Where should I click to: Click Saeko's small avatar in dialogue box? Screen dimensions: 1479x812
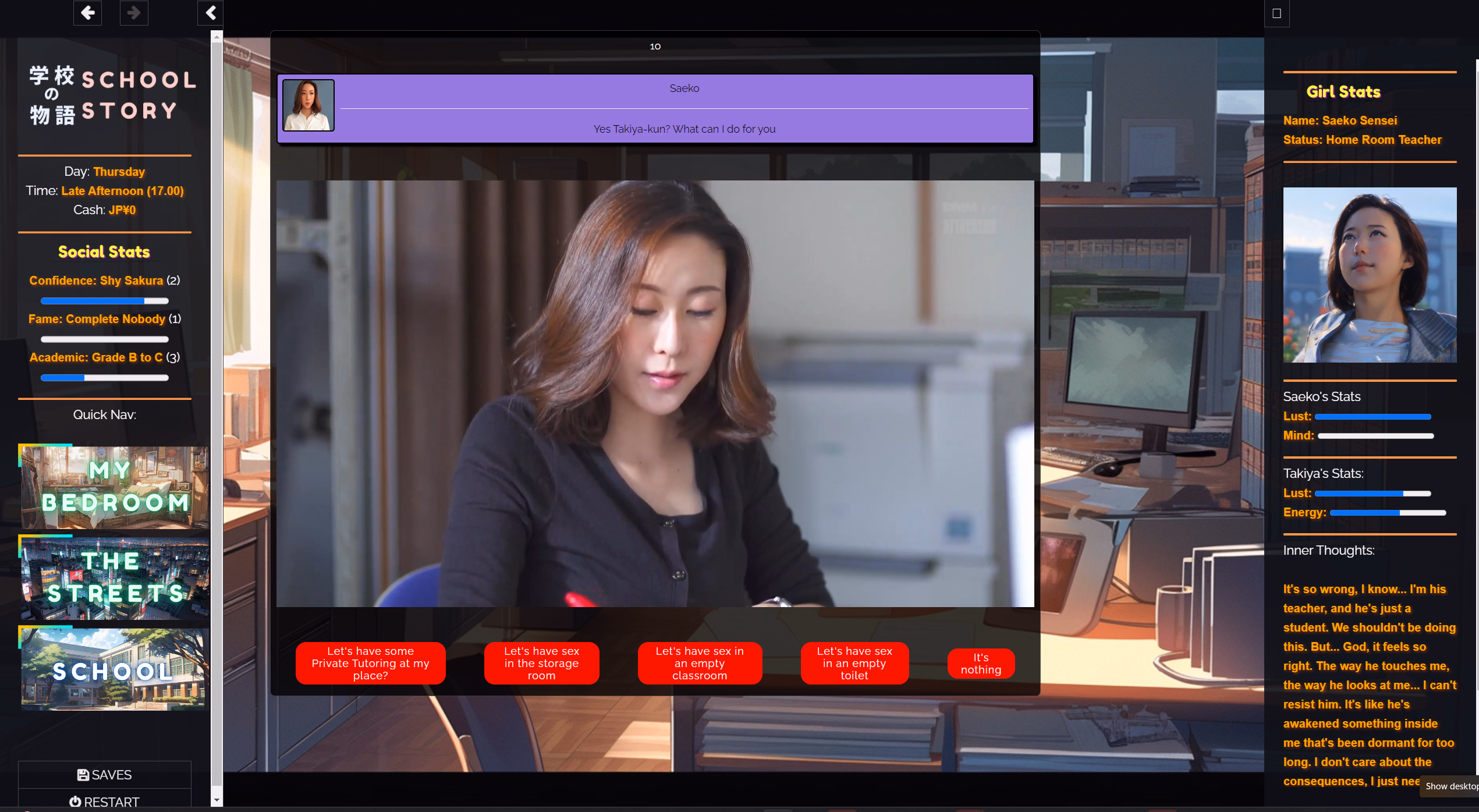click(308, 105)
